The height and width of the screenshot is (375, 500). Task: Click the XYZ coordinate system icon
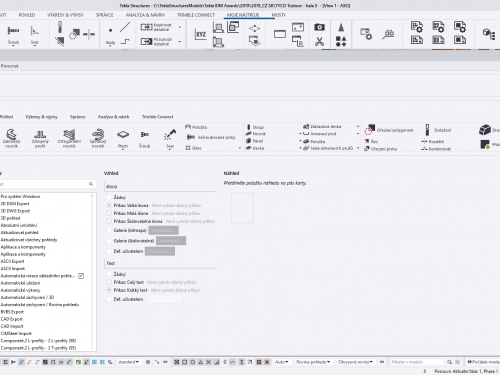click(200, 35)
